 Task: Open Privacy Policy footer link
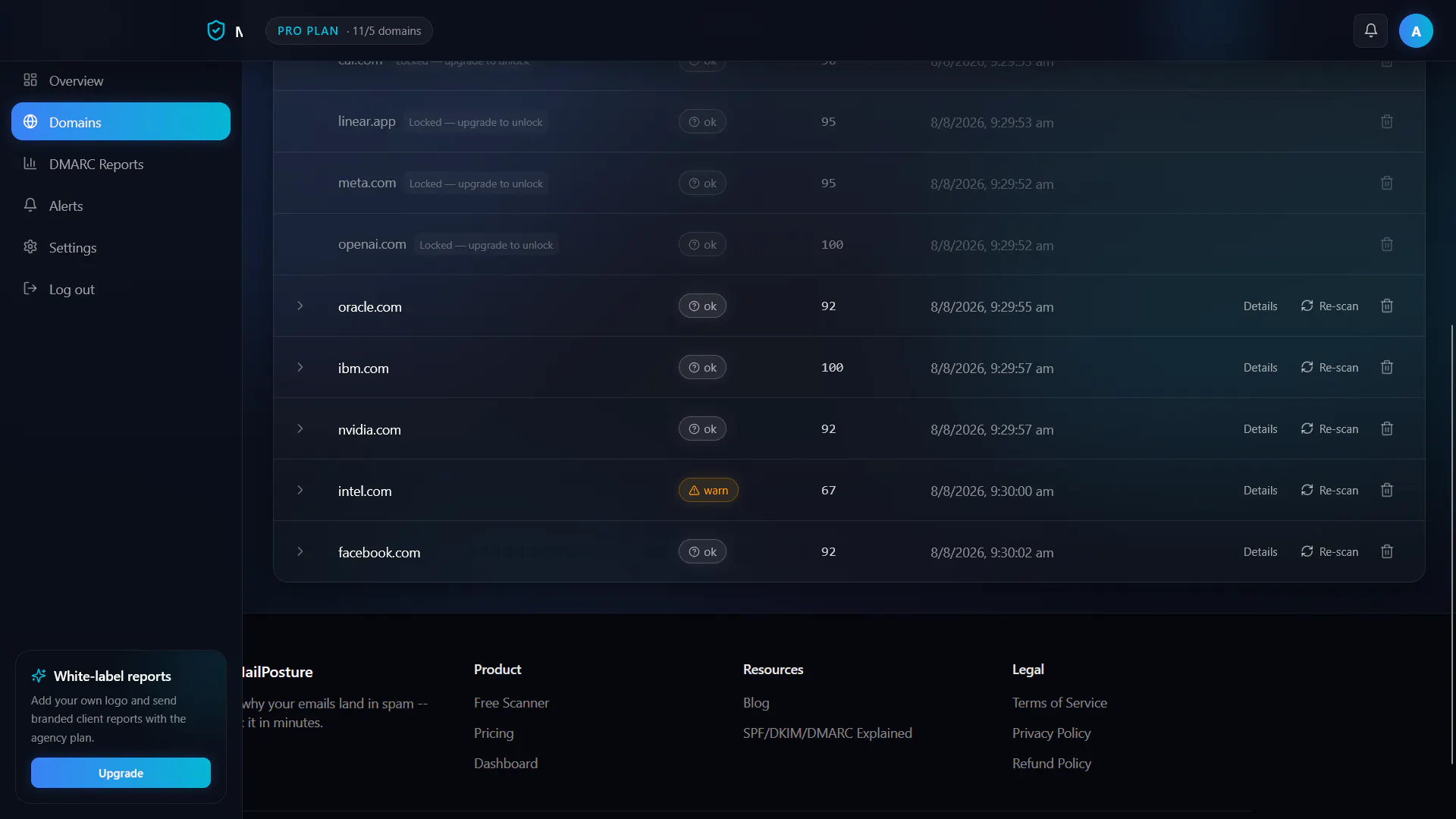click(1051, 733)
